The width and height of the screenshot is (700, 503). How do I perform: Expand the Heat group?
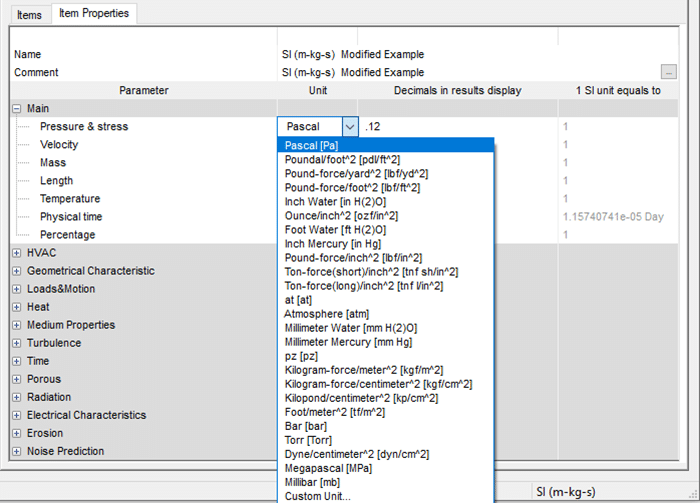[17, 307]
